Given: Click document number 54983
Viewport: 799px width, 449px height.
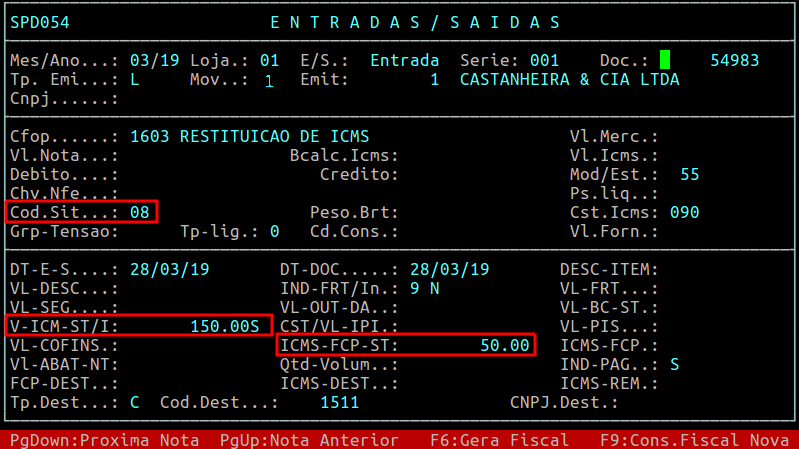Looking at the screenshot, I should 734,60.
